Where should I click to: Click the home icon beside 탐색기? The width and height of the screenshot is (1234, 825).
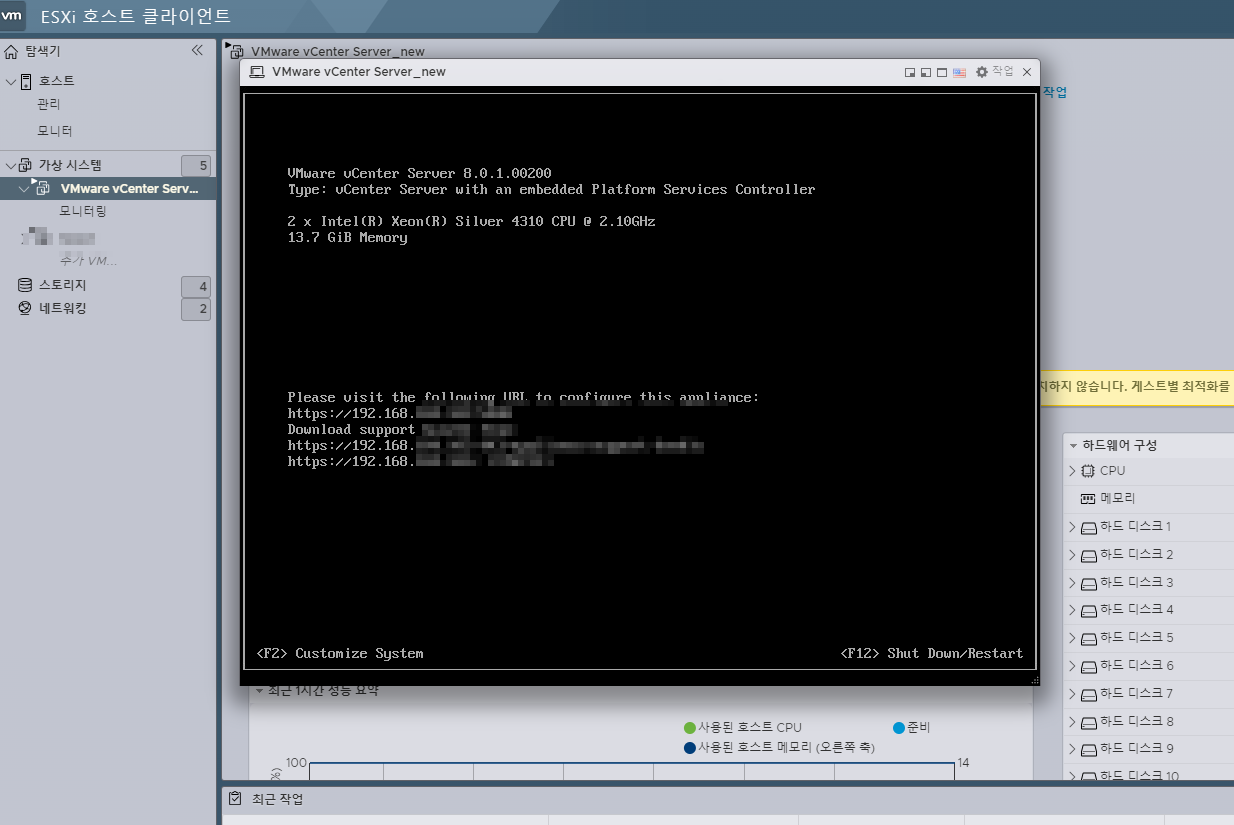pyautogui.click(x=11, y=51)
